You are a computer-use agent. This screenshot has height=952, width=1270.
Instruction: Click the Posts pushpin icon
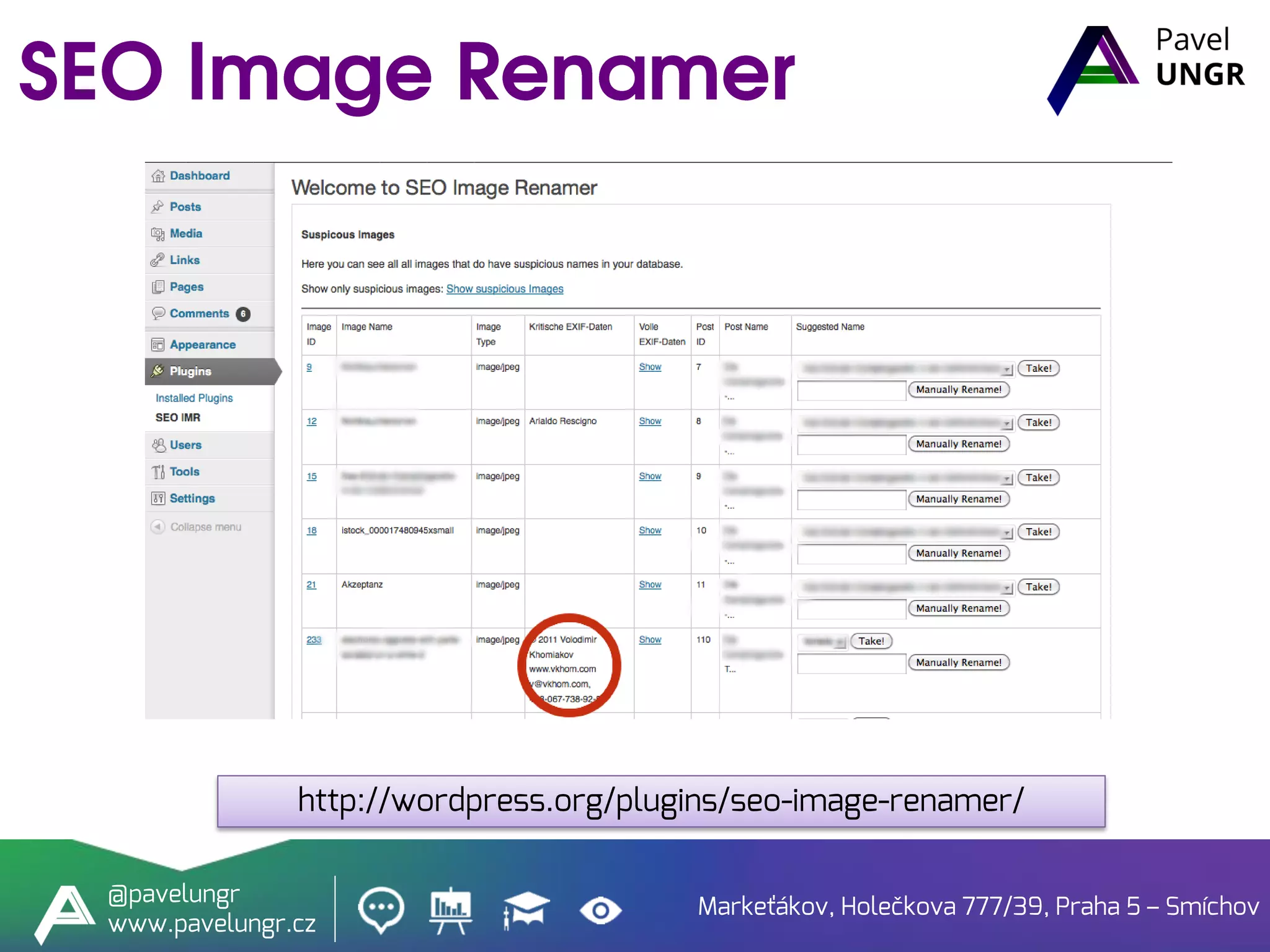pos(158,207)
